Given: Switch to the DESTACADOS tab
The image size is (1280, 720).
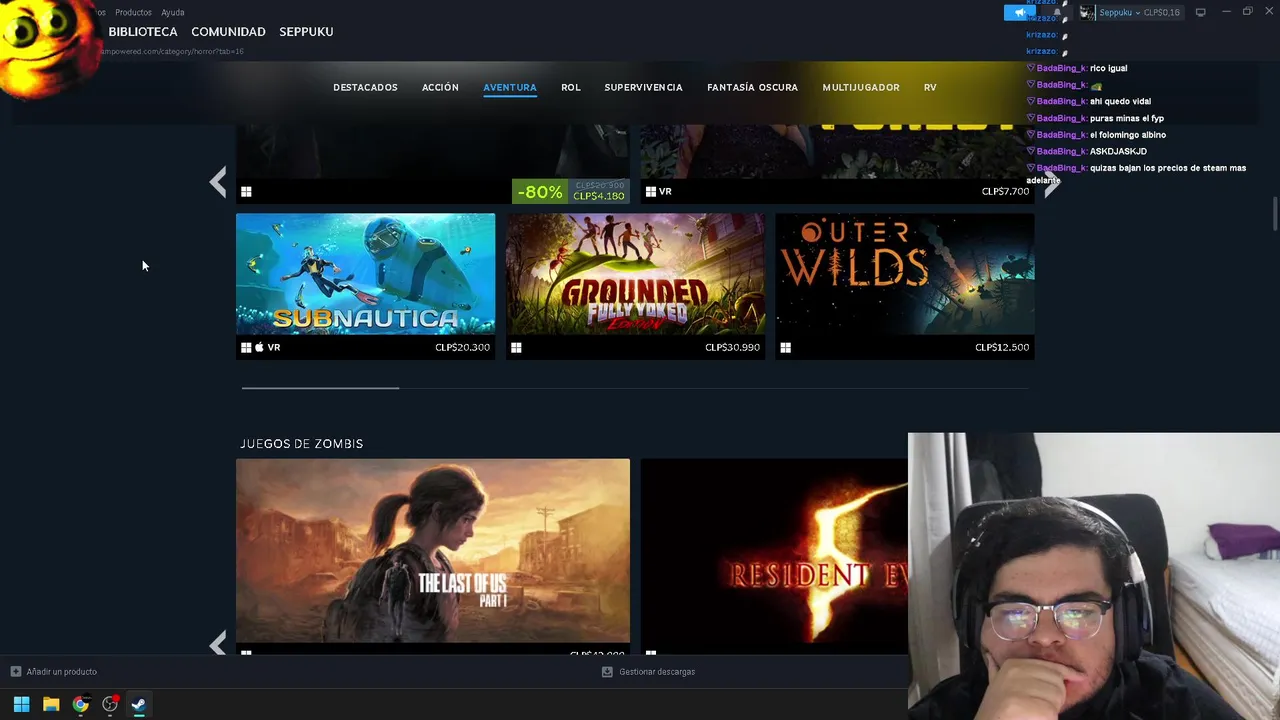Looking at the screenshot, I should (365, 88).
